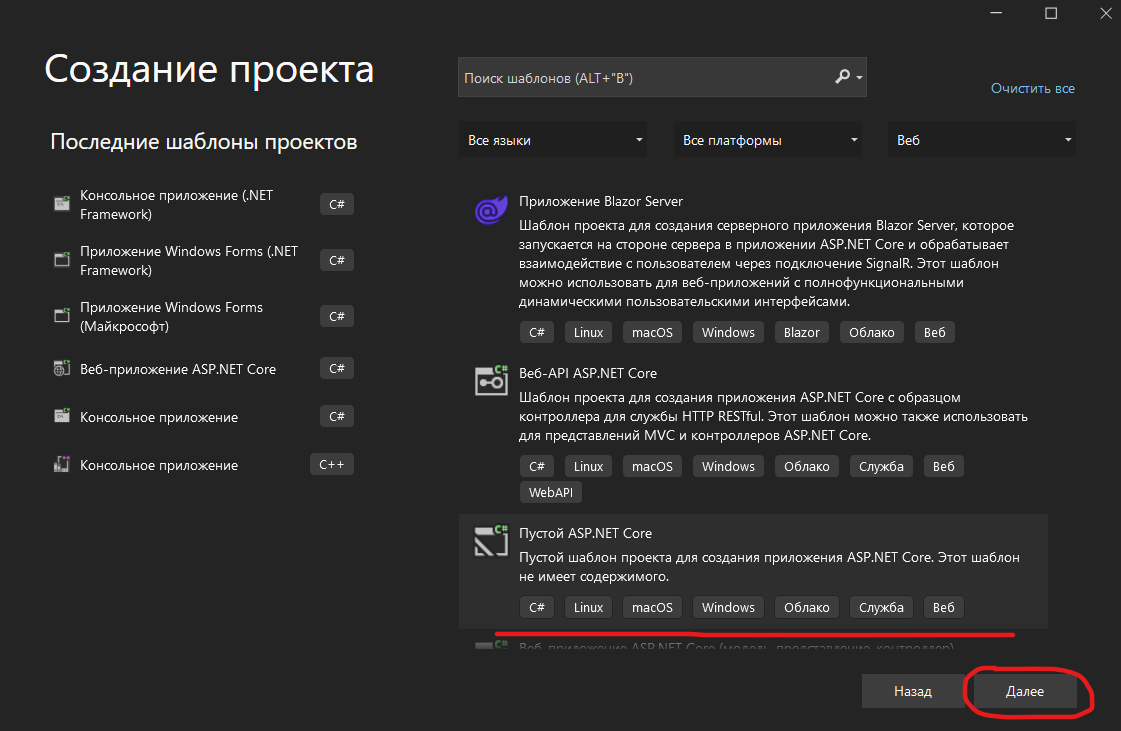Click the Пустой ASP.NET Core template icon
Viewport: 1121px width, 731px height.
[491, 541]
